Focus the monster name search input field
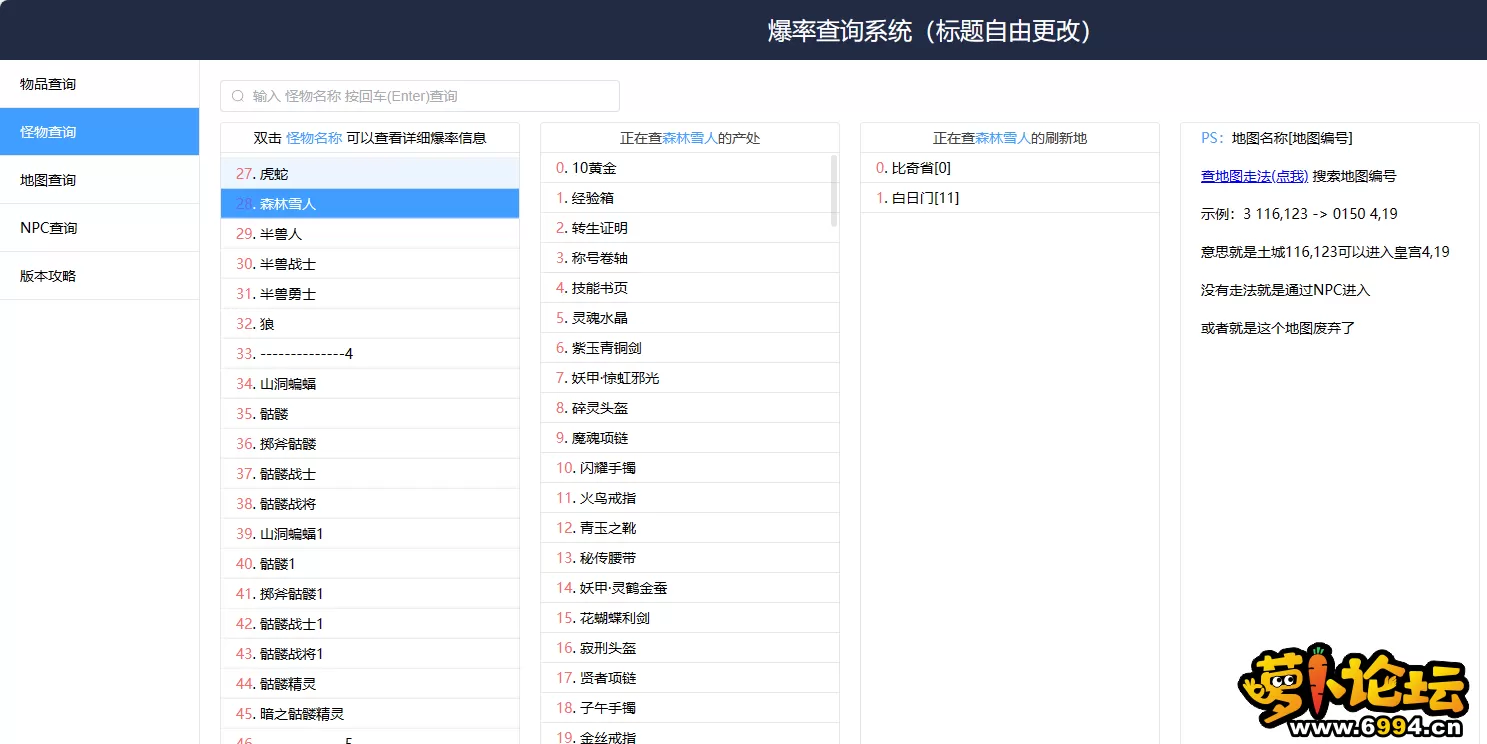Image resolution: width=1487 pixels, height=744 pixels. pos(420,96)
